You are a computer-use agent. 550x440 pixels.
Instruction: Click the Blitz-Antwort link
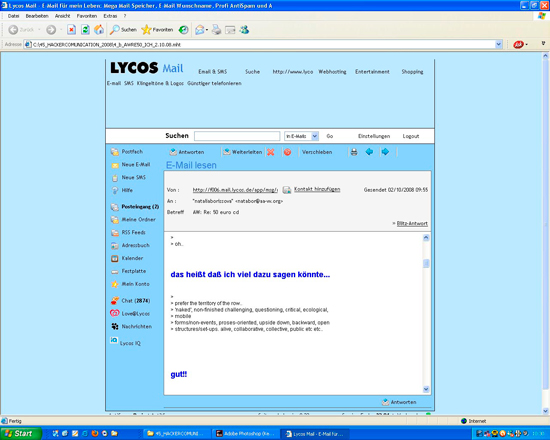[x=412, y=224]
